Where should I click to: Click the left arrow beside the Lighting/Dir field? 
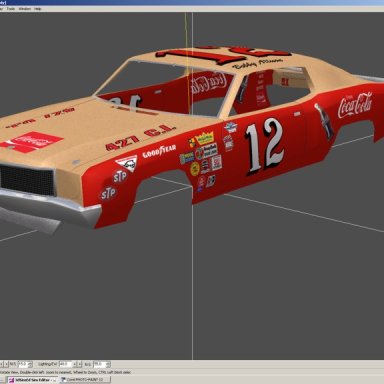[75, 364]
